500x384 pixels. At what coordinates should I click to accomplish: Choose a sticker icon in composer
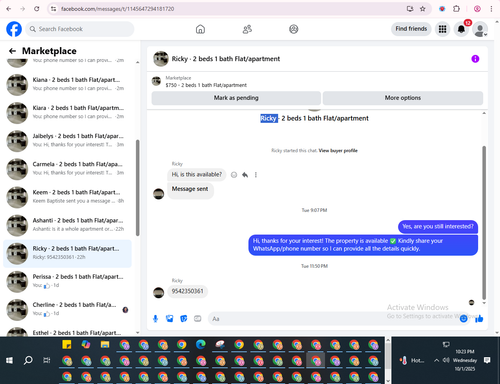click(x=184, y=319)
